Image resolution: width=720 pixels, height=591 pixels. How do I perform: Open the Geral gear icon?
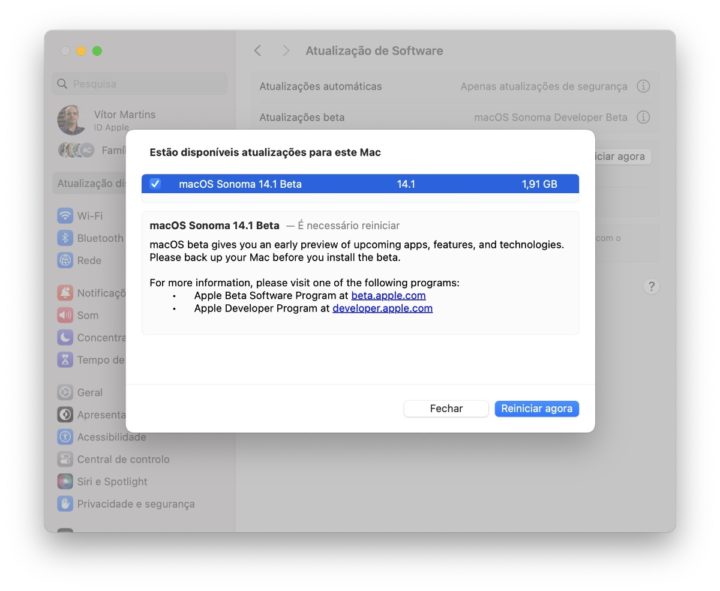coord(65,392)
